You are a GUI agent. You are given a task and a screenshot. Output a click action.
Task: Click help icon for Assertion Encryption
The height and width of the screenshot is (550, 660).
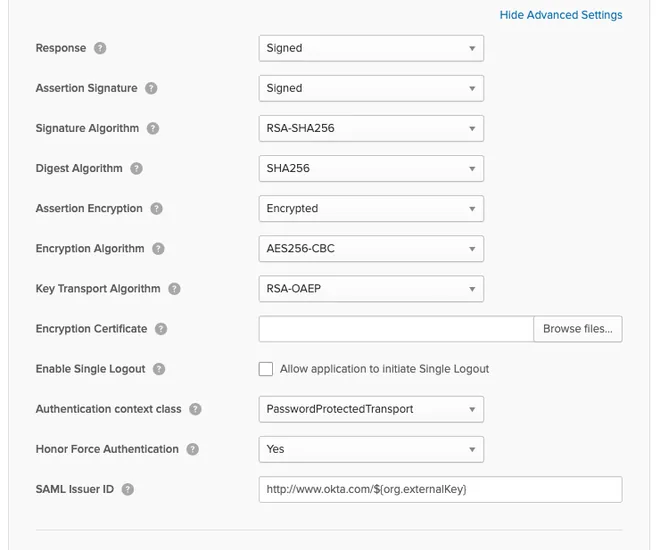[157, 209]
